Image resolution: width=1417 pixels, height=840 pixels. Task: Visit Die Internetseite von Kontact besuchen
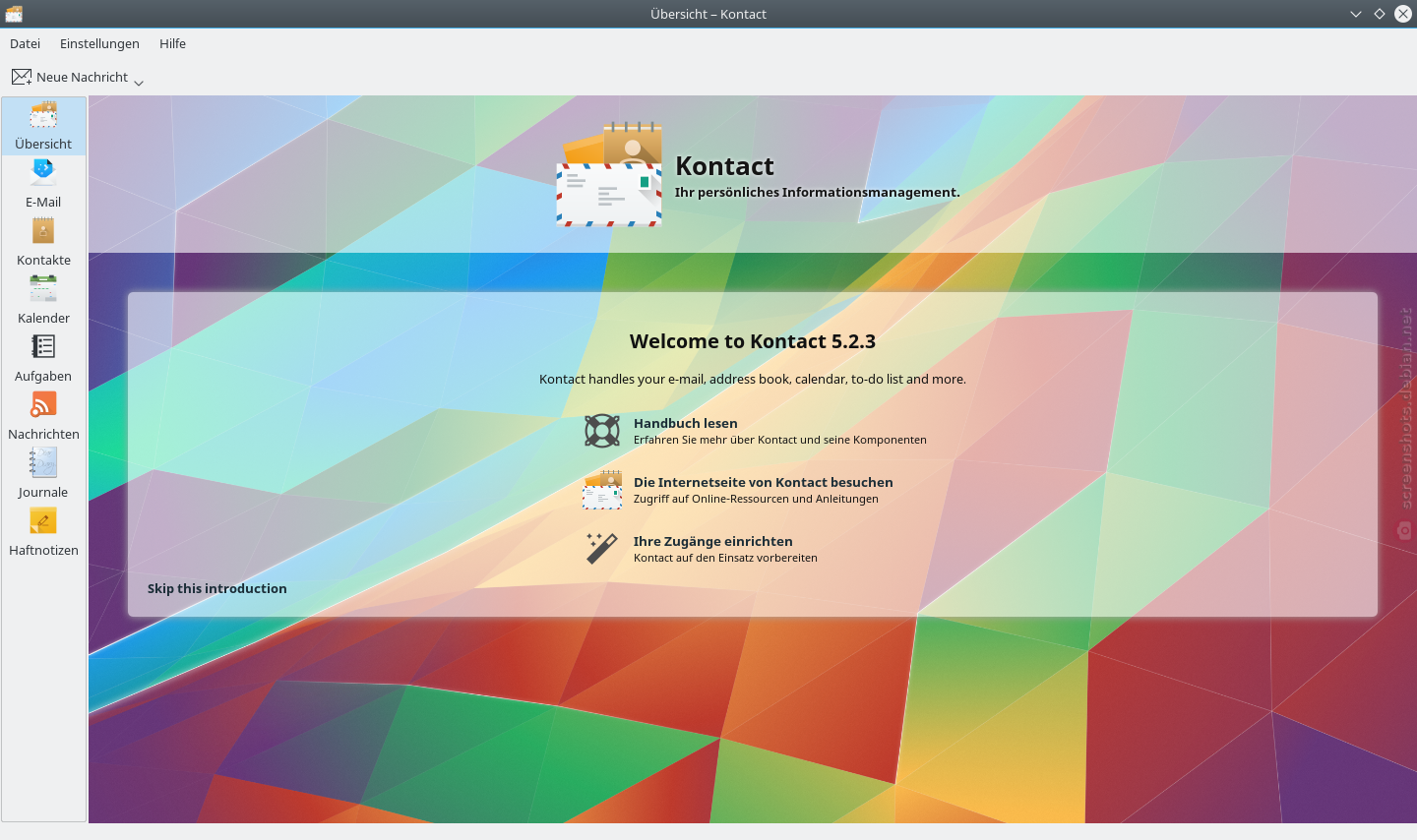pos(763,482)
